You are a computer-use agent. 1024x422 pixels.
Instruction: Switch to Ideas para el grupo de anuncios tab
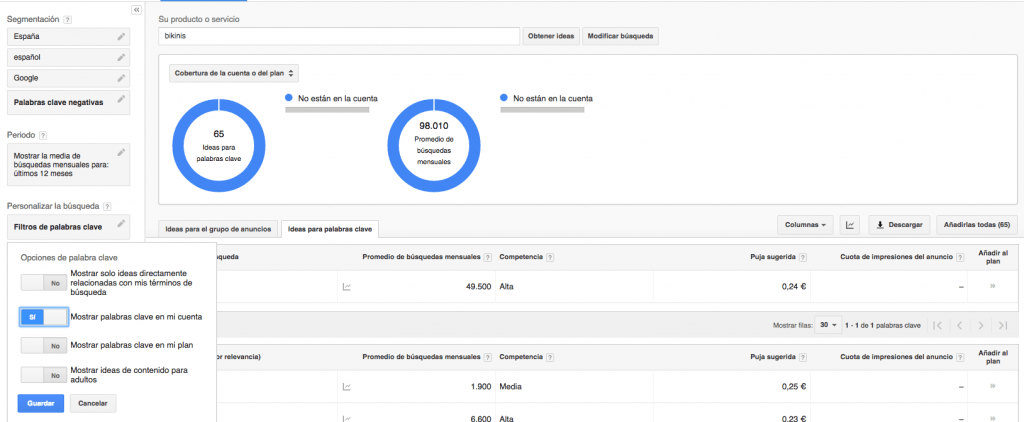(x=219, y=229)
